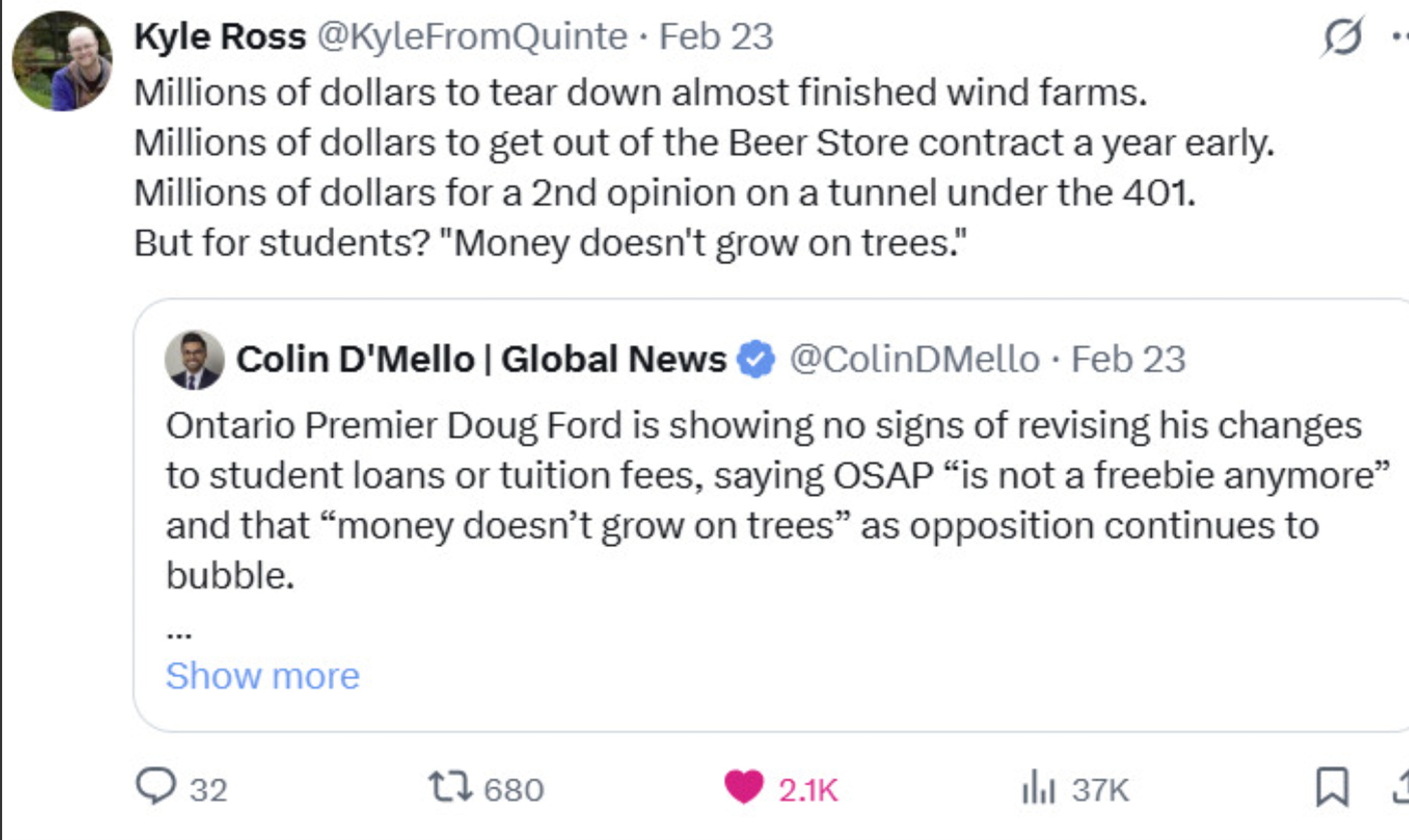The image size is (1409, 840).
Task: Click the blue verified badge icon
Action: pyautogui.click(x=756, y=359)
